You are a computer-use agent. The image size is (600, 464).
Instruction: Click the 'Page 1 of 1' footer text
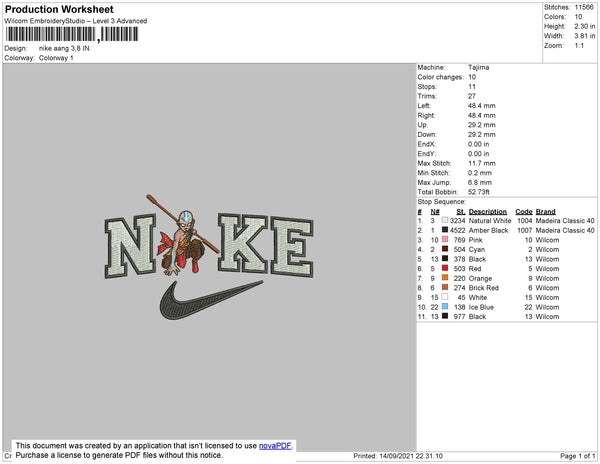coord(578,456)
